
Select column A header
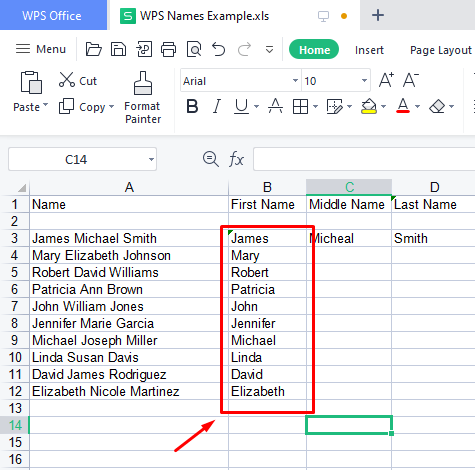[x=129, y=187]
